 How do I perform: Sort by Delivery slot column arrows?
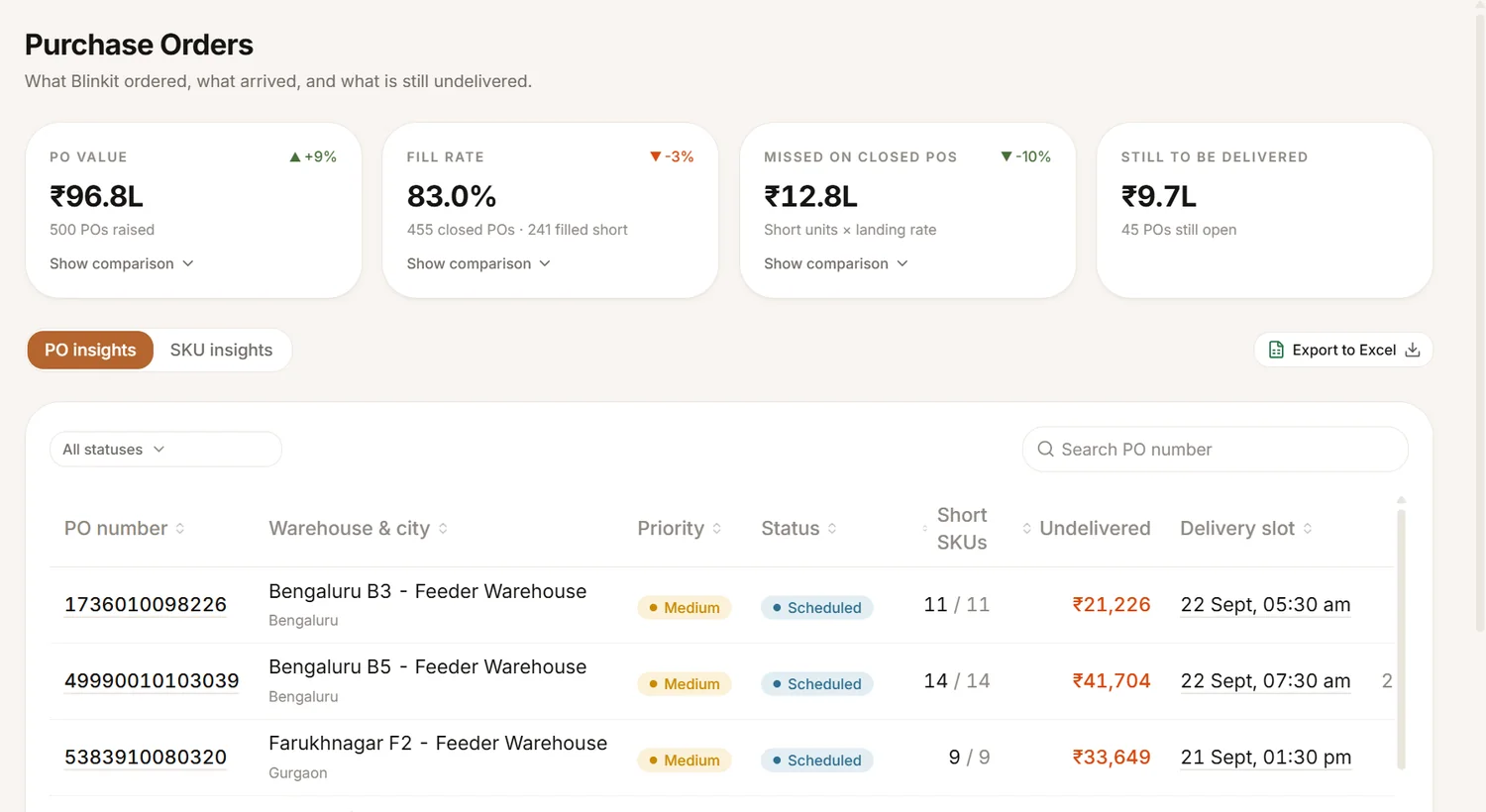tap(1308, 529)
